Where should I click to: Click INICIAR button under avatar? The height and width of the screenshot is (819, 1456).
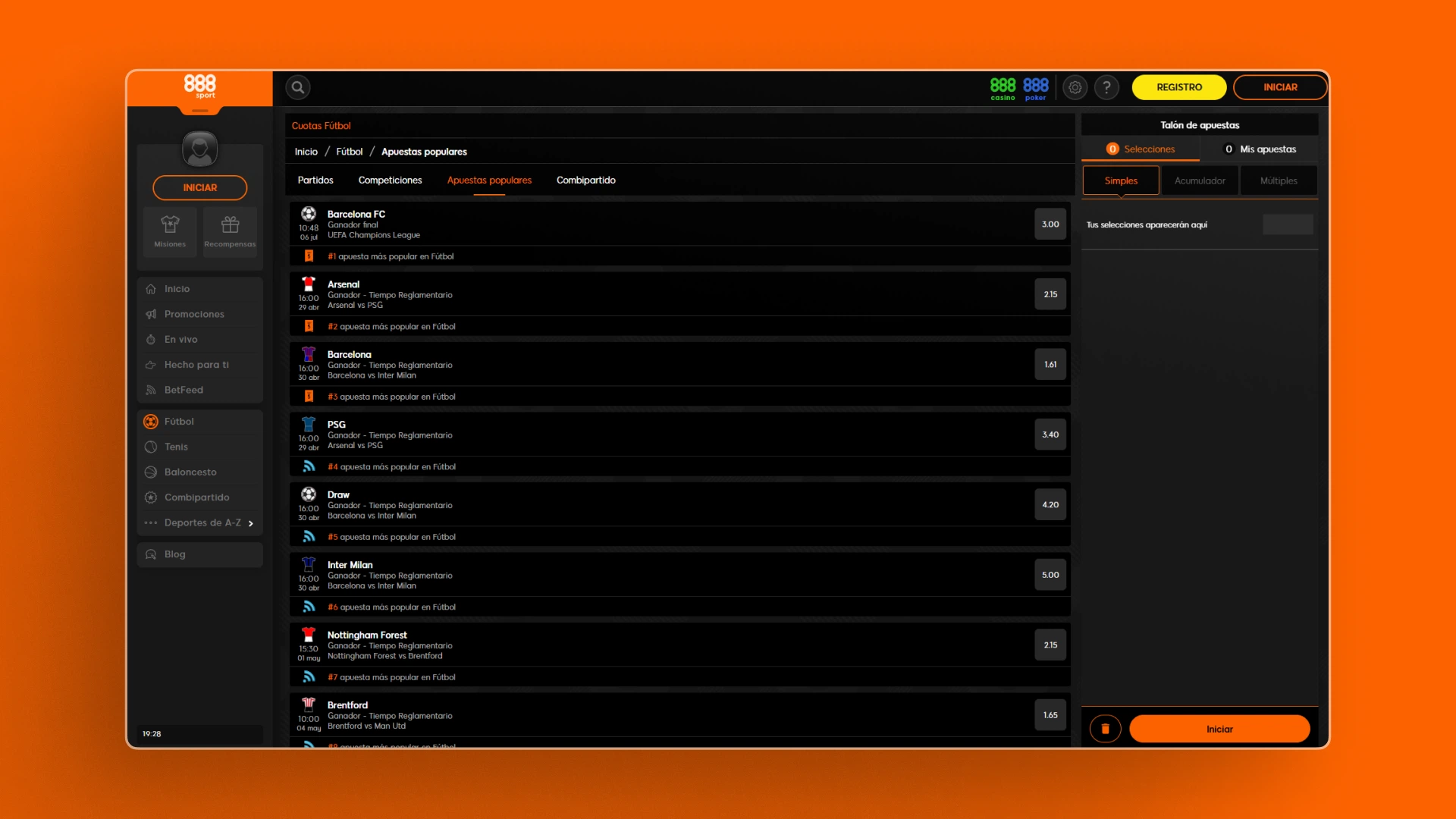200,187
